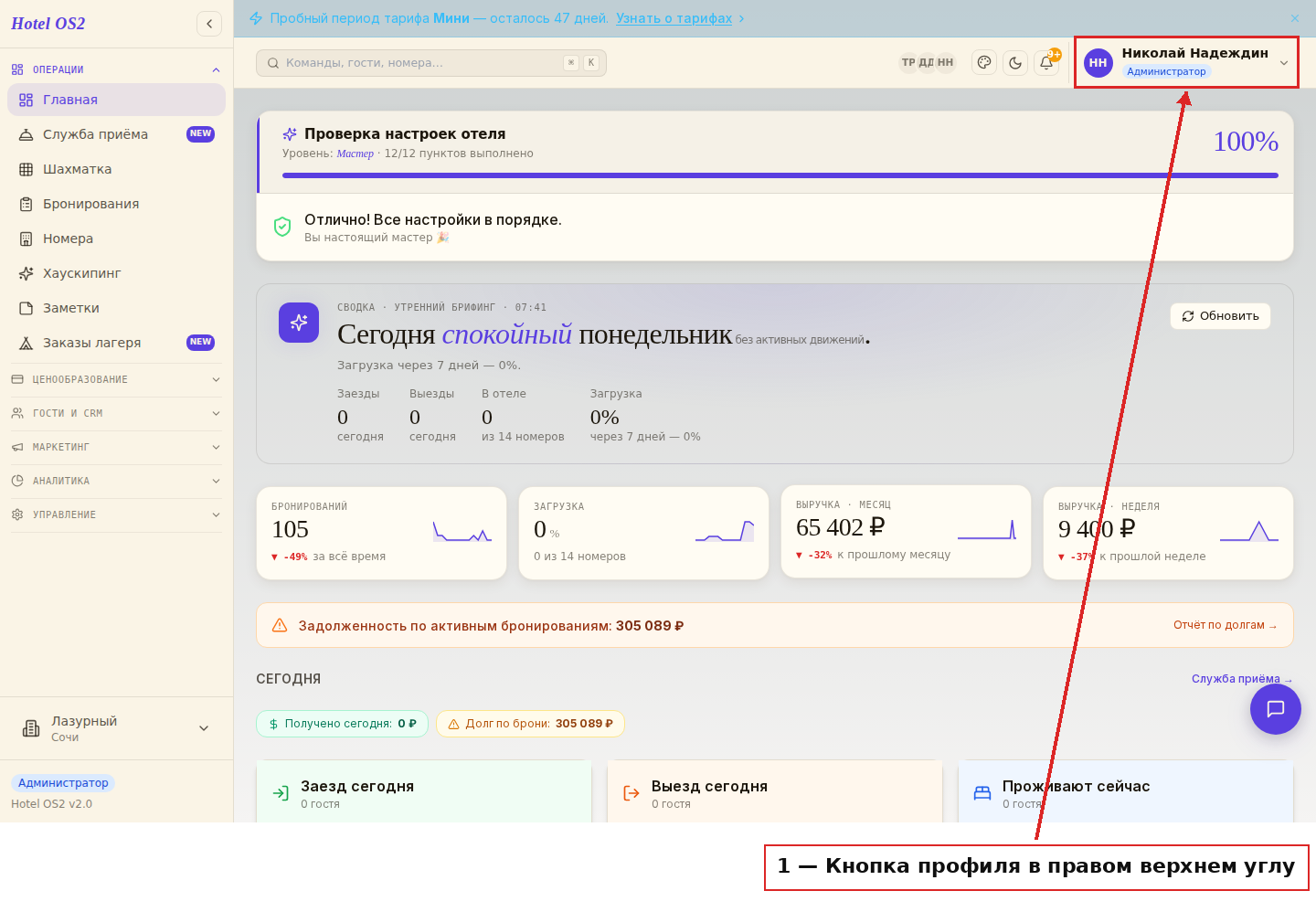
Task: Expand the Аналитика section
Action: [116, 481]
